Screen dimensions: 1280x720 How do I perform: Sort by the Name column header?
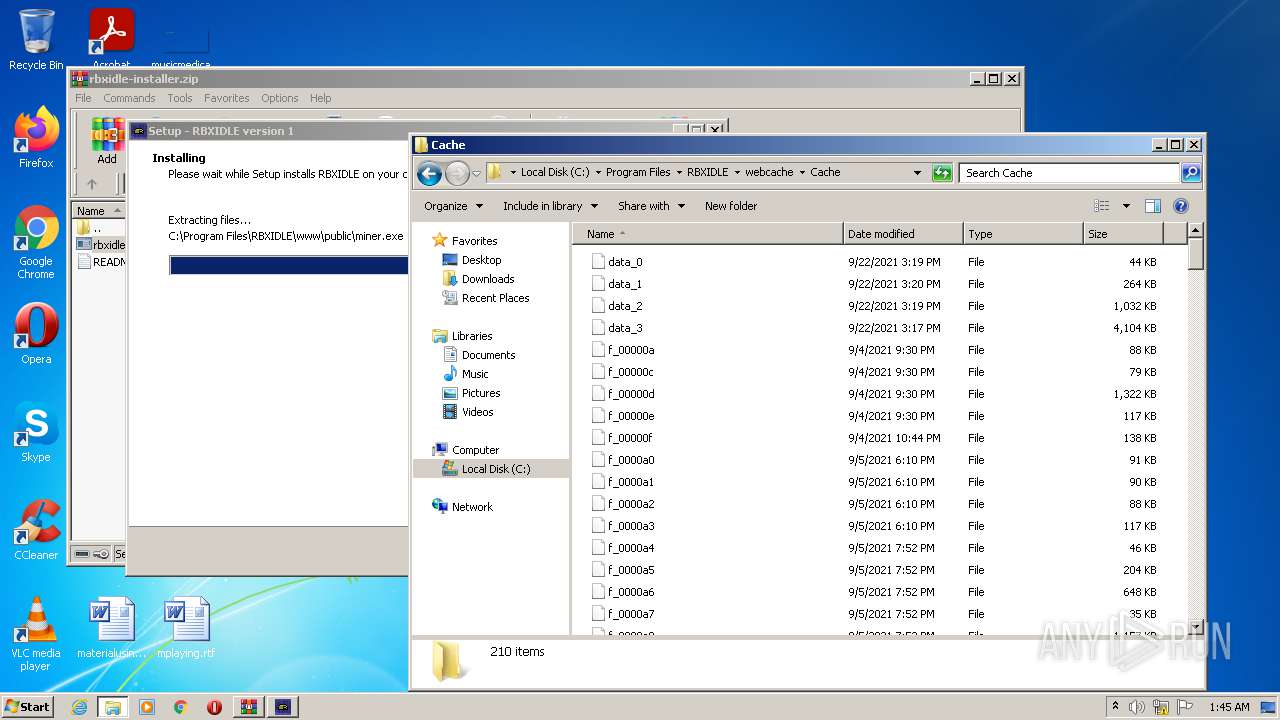click(709, 234)
